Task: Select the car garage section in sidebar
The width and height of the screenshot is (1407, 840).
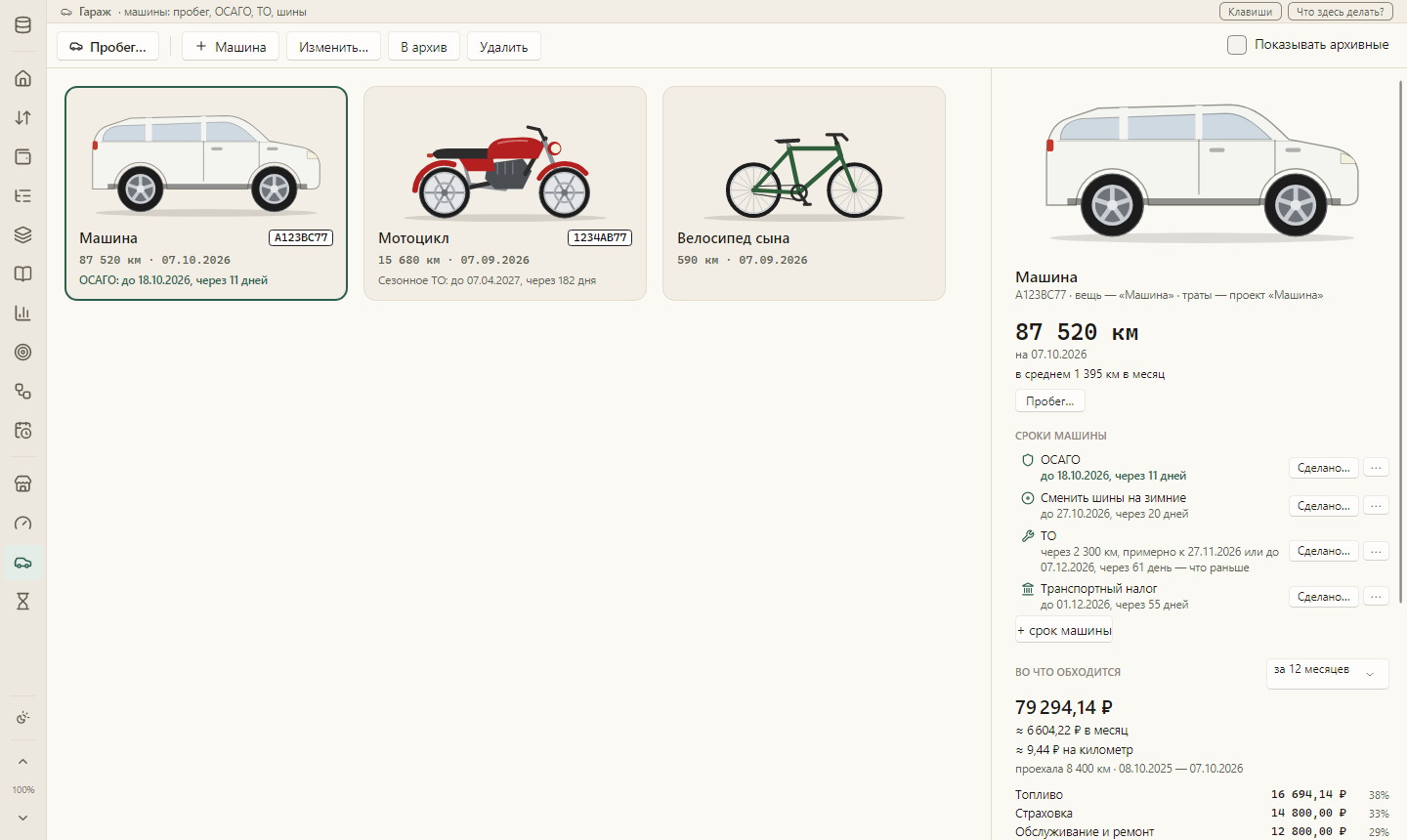Action: pyautogui.click(x=23, y=562)
